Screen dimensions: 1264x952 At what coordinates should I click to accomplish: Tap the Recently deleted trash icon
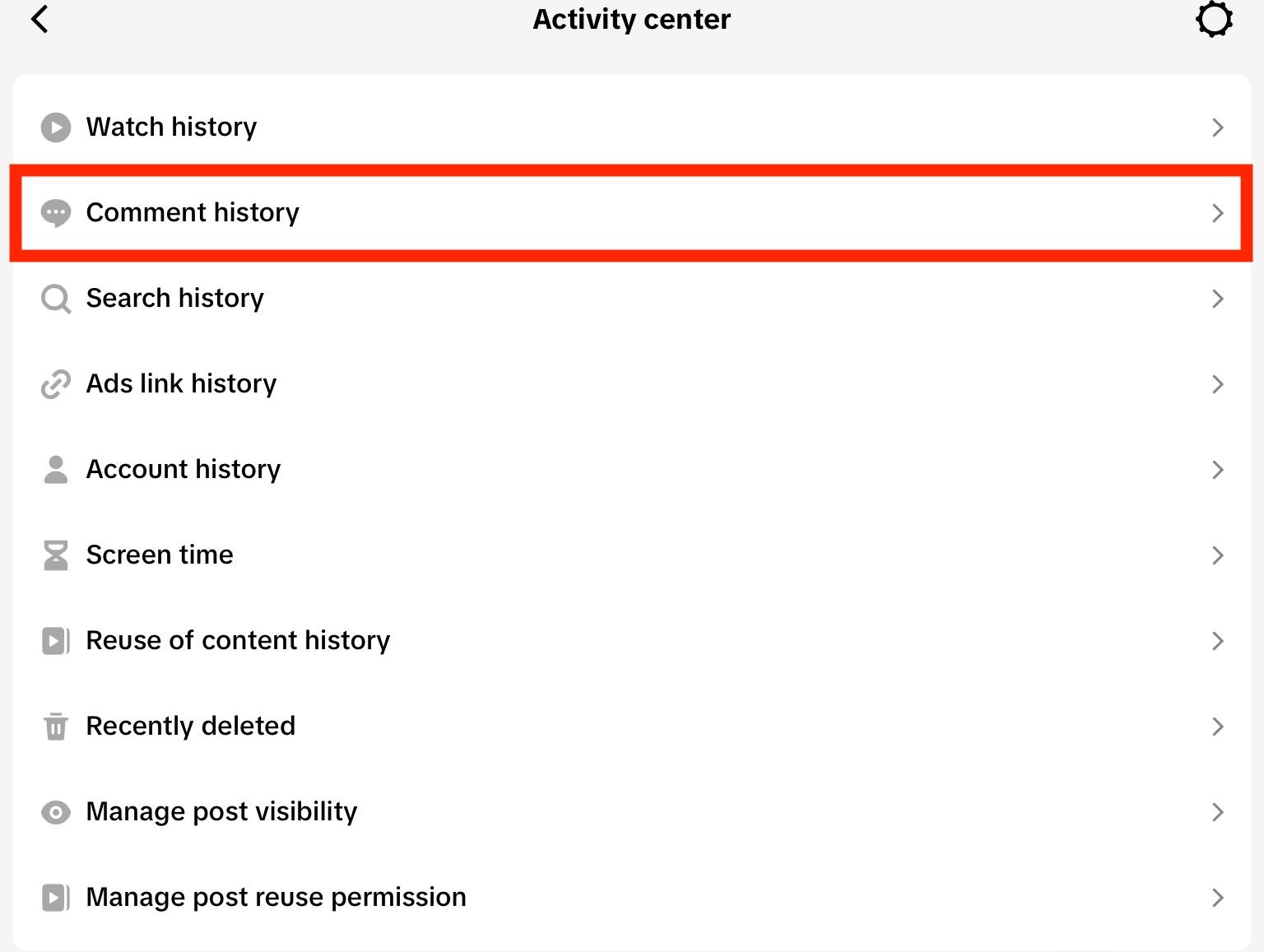point(56,727)
